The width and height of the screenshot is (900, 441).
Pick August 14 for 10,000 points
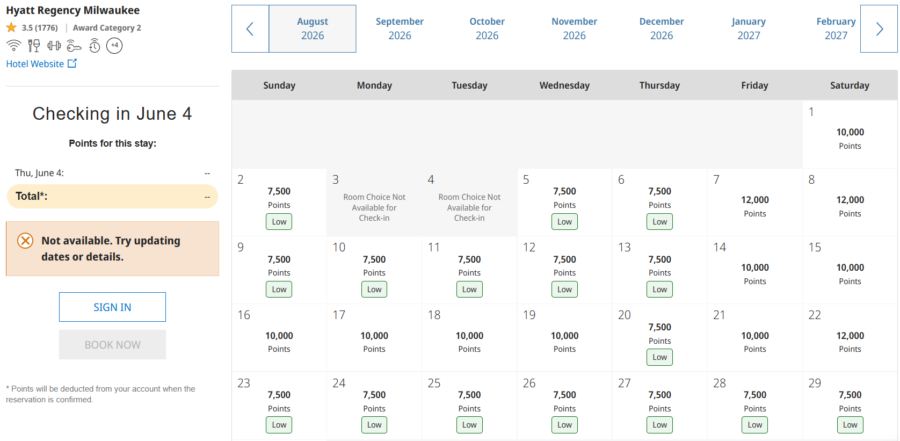click(754, 270)
